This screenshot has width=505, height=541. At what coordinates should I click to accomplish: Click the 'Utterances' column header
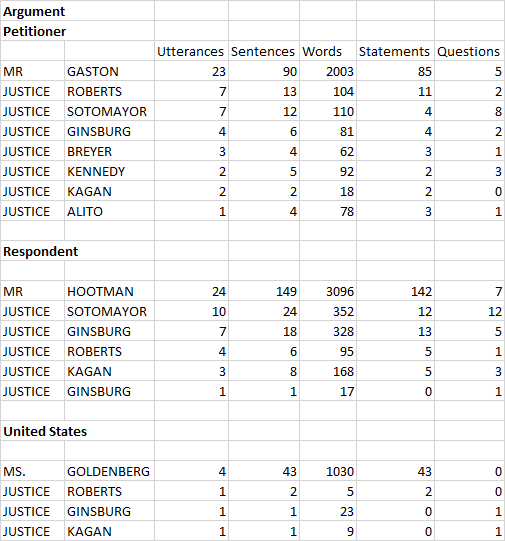click(190, 51)
